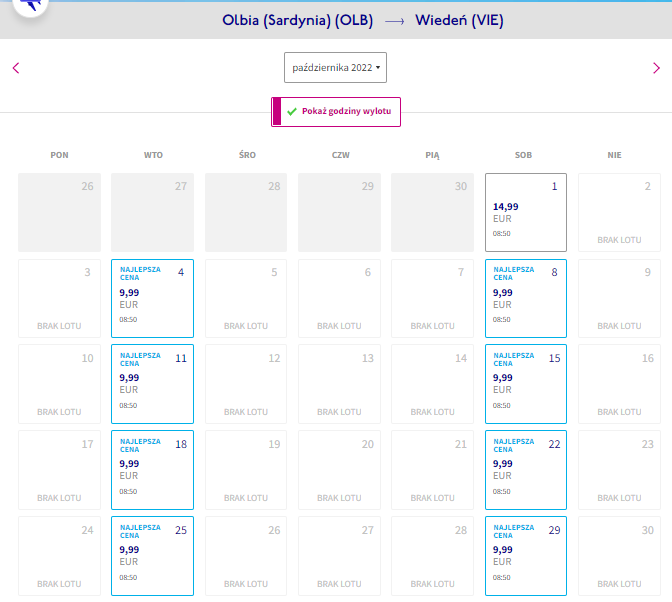The width and height of the screenshot is (672, 602).
Task: Pick the October 22 flight cell
Action: [526, 470]
